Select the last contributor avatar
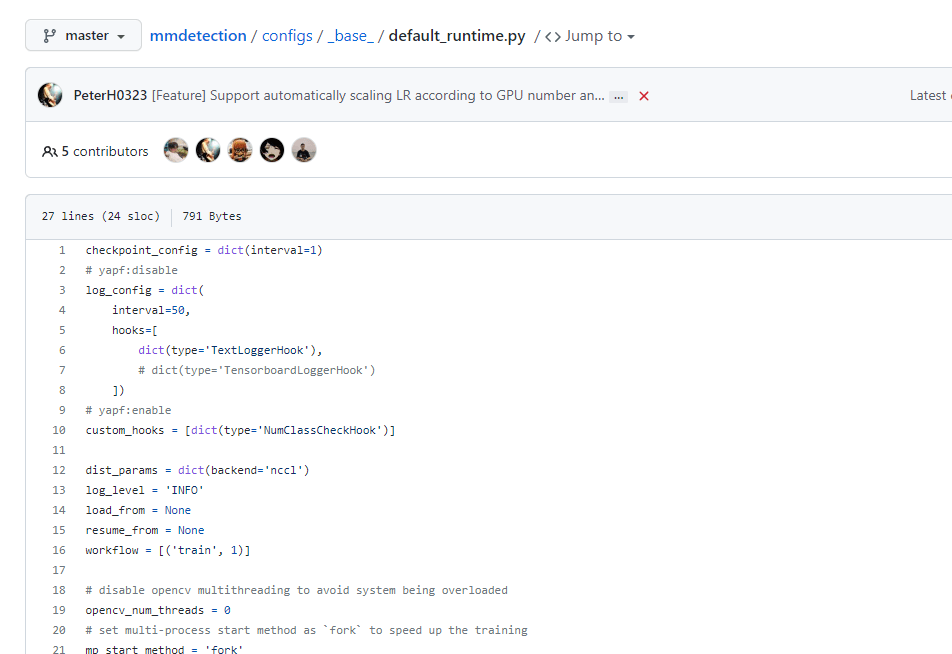 pyautogui.click(x=303, y=149)
